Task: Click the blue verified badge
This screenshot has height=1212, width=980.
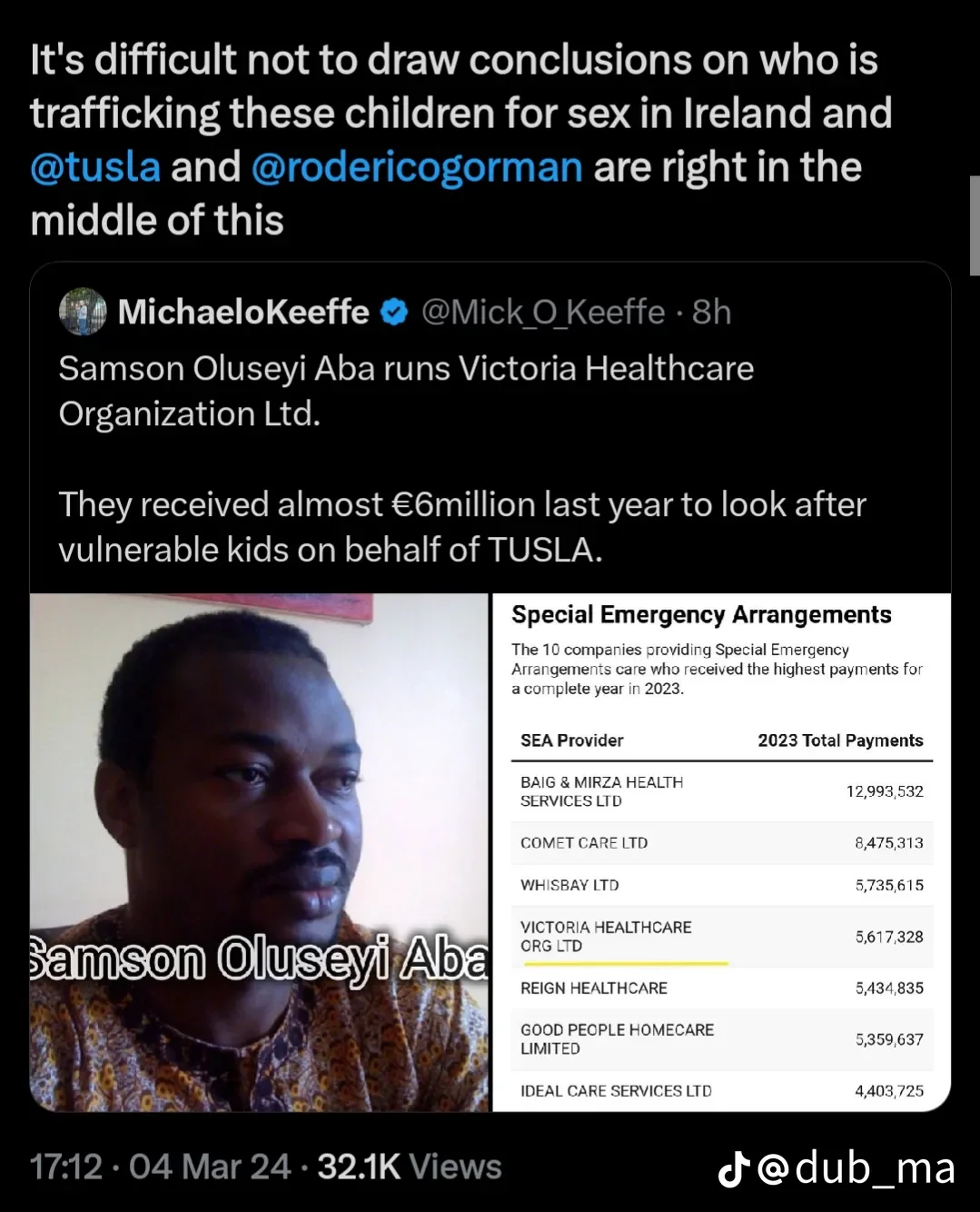Action: pyautogui.click(x=393, y=313)
